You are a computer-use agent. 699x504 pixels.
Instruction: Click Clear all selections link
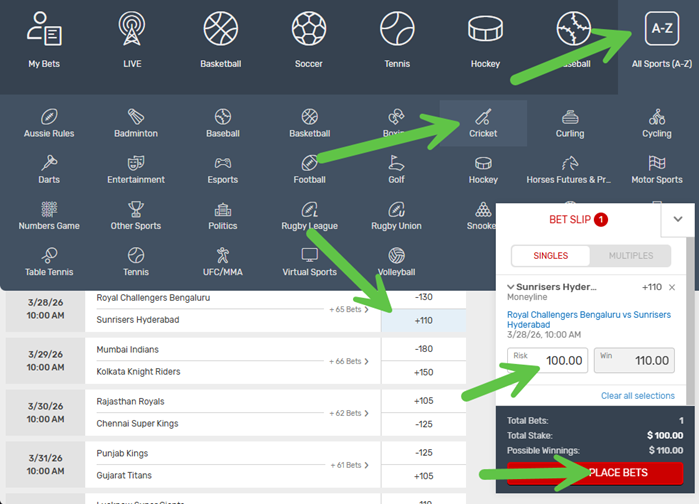point(637,396)
